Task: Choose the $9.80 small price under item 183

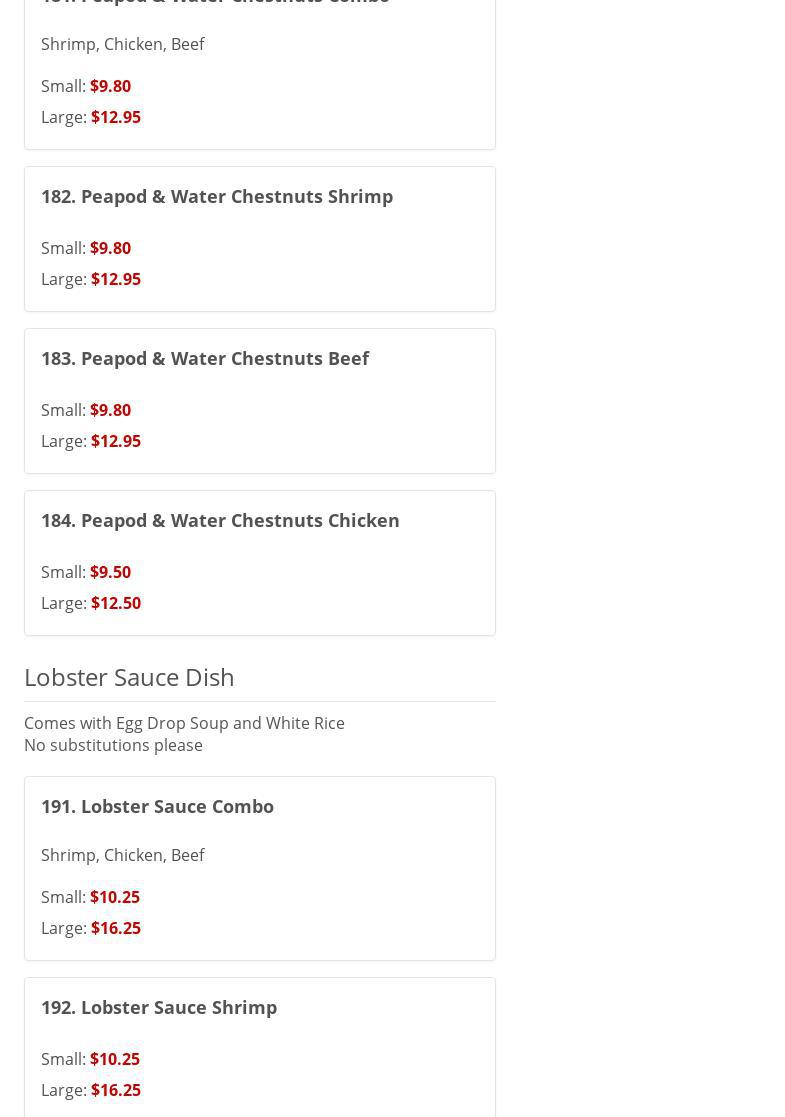Action: click(x=110, y=410)
